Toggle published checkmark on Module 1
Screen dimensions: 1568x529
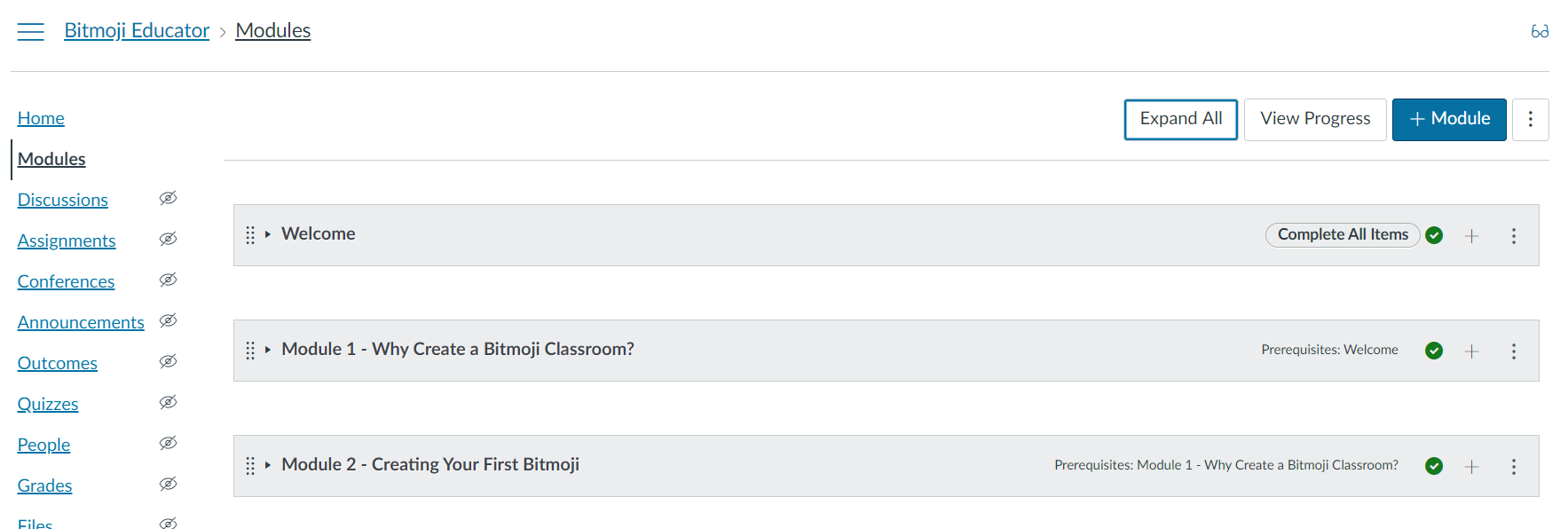tap(1434, 351)
